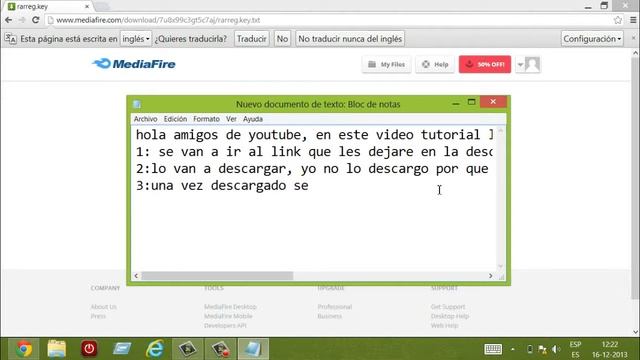640x360 pixels.
Task: Select the rarreg.key browser tab
Action: point(48,7)
